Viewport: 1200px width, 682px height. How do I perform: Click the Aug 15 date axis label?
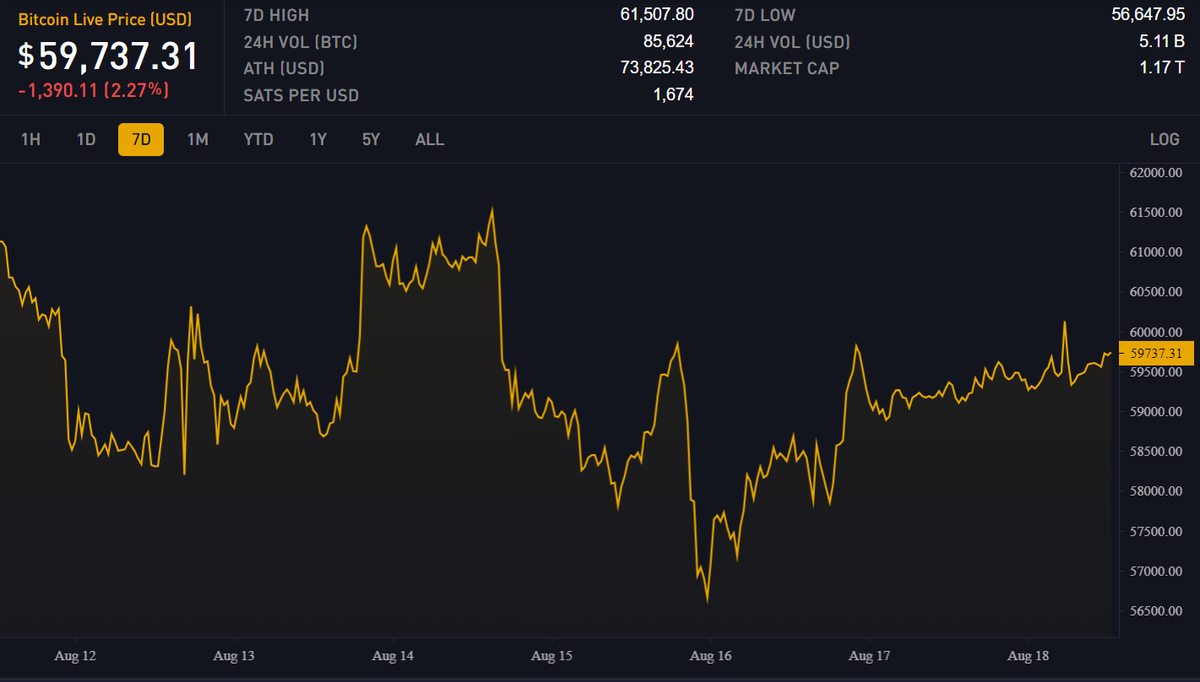tap(551, 657)
